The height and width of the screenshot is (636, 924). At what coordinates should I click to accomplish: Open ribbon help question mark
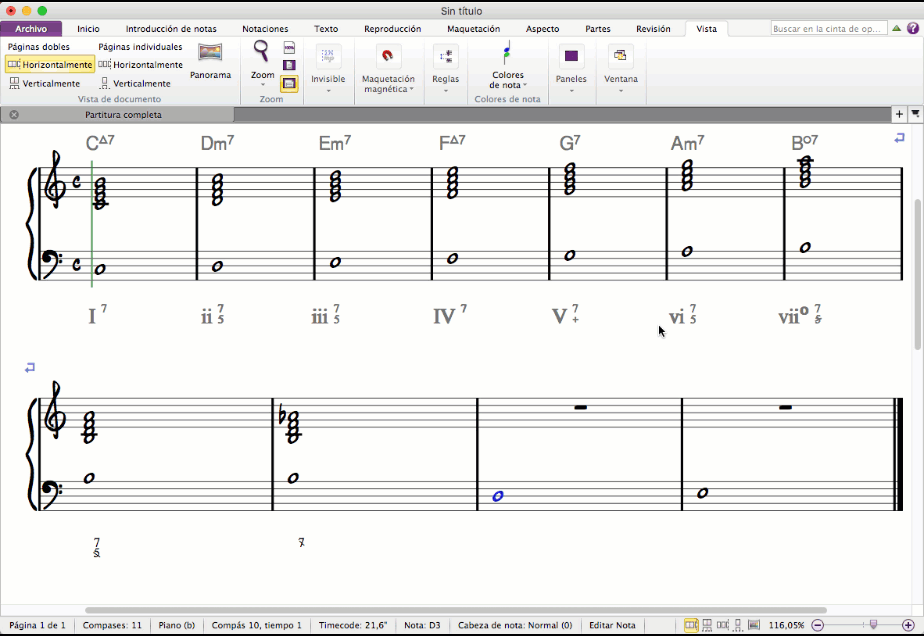pos(913,28)
